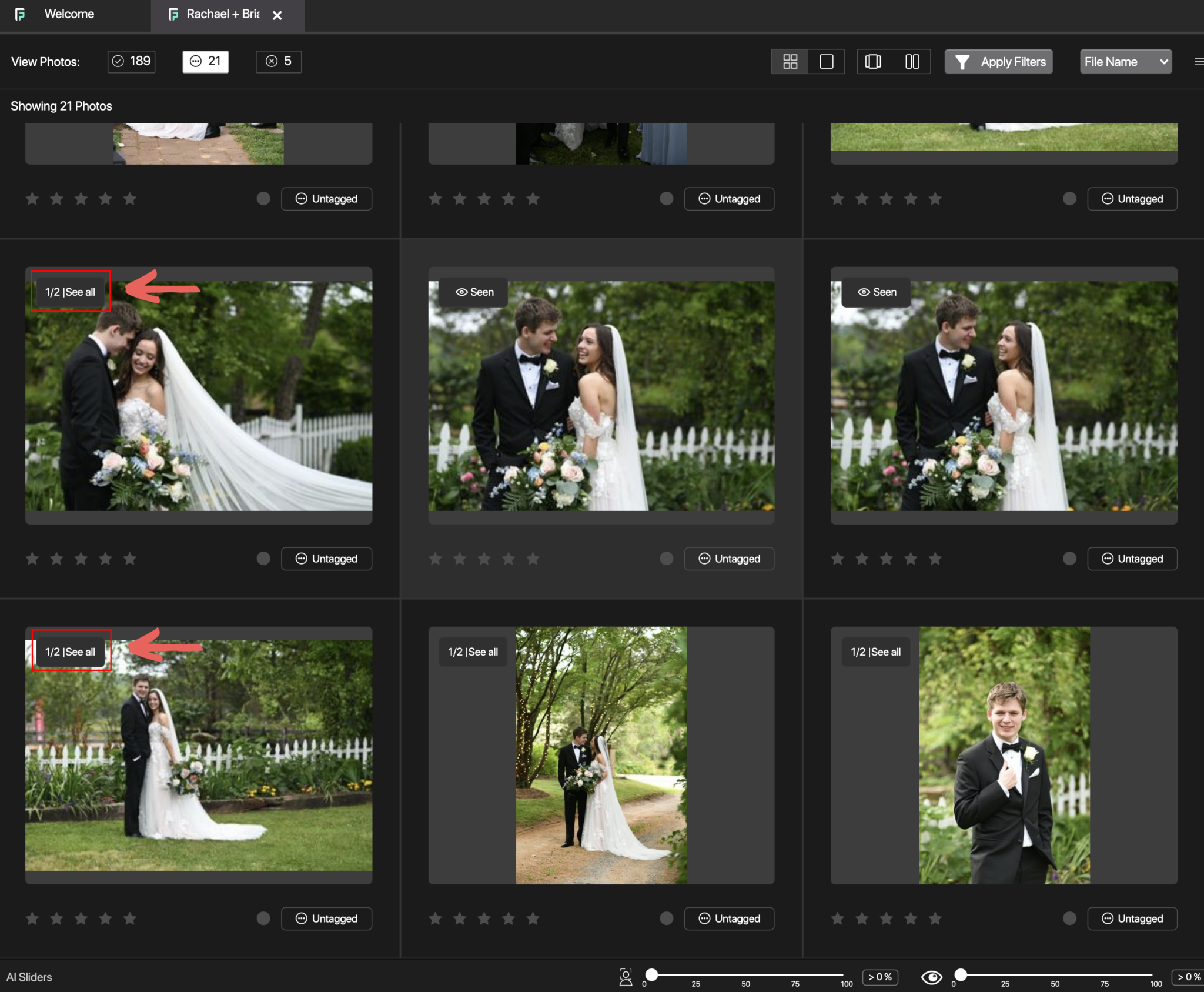Click the Untagged label under the Seen photo
This screenshot has width=1204, height=992.
[728, 559]
